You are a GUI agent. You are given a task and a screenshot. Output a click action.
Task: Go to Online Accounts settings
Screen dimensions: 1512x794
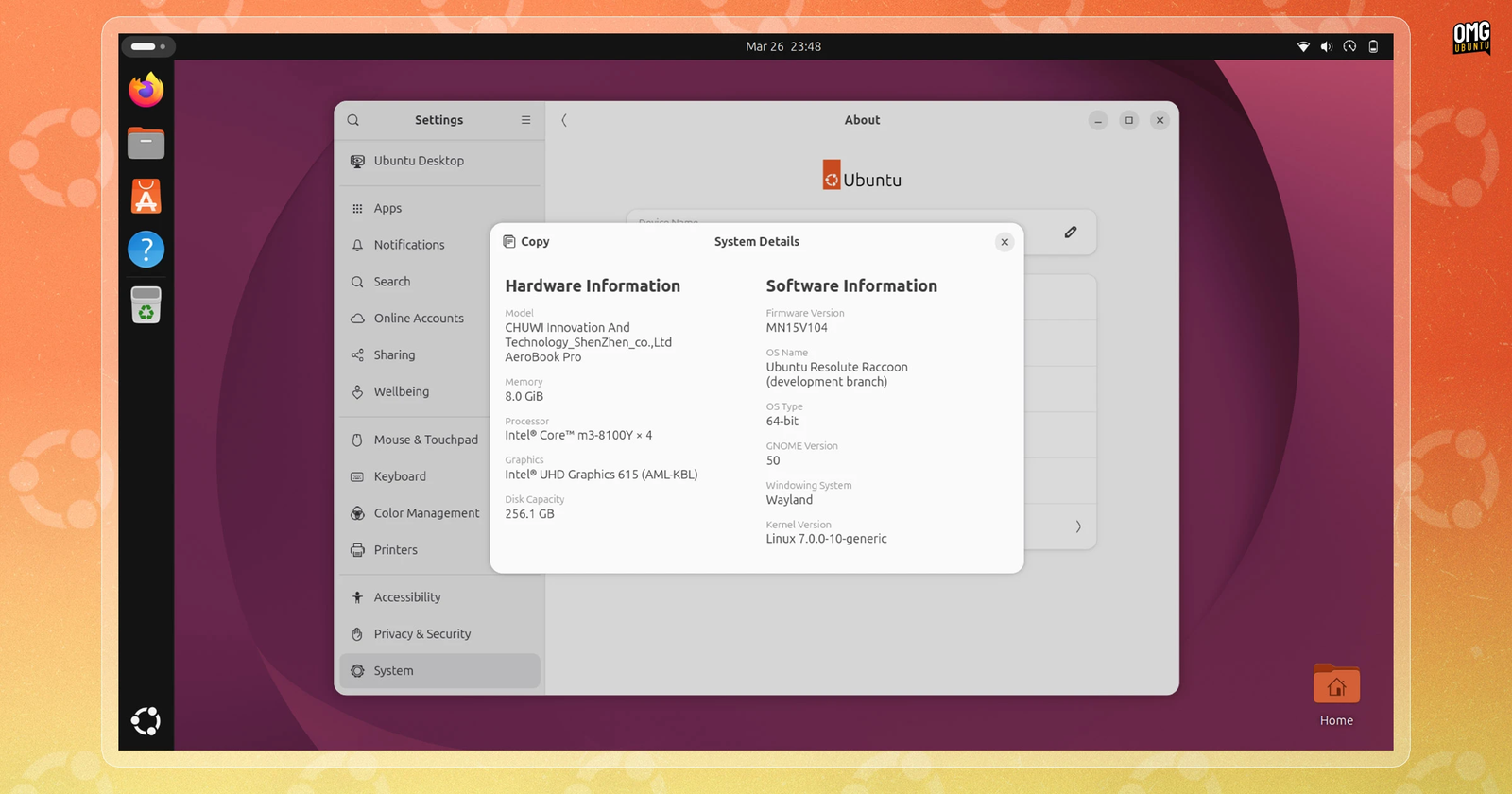click(418, 319)
